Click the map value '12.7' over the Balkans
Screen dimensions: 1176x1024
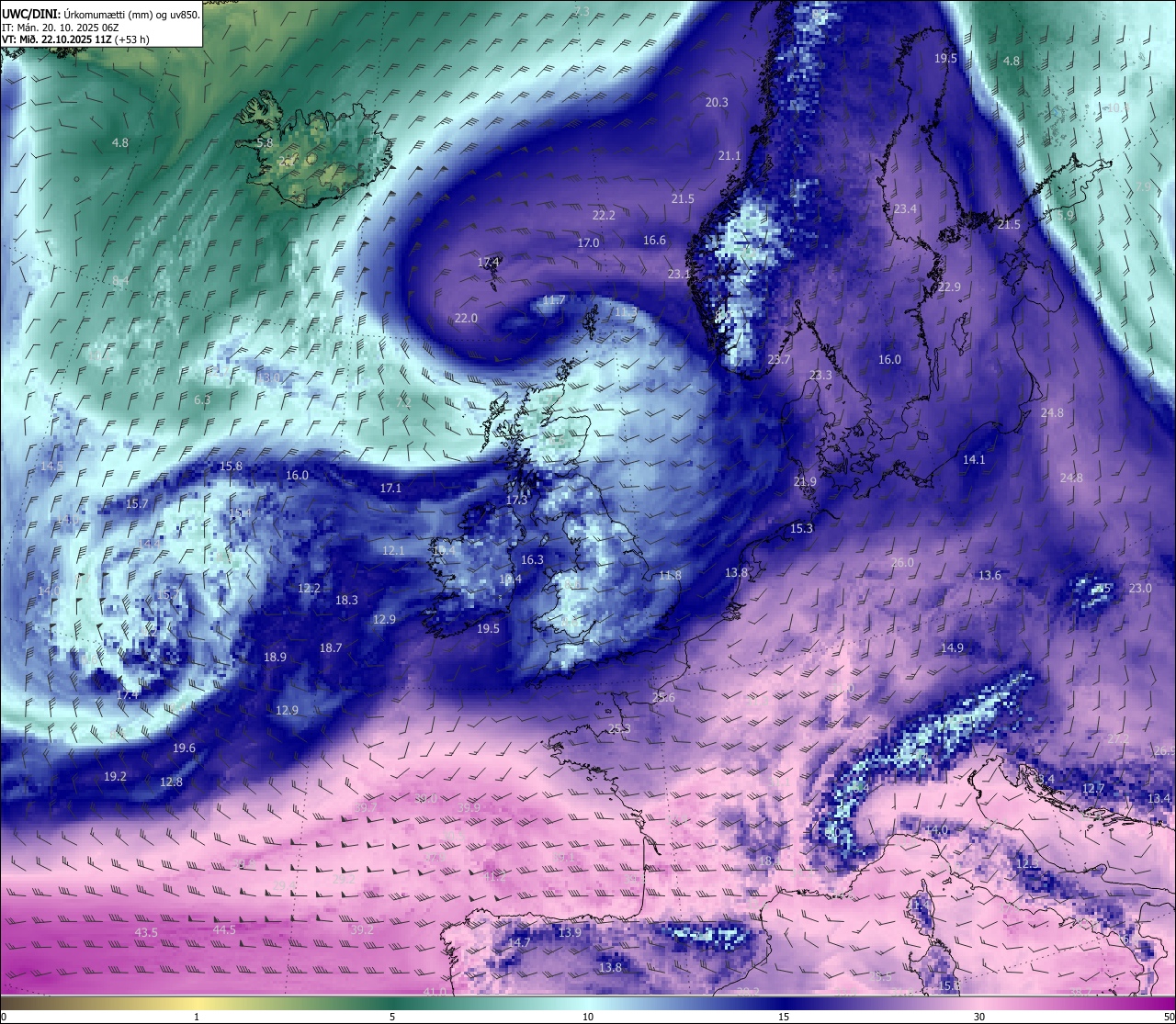coord(1093,788)
